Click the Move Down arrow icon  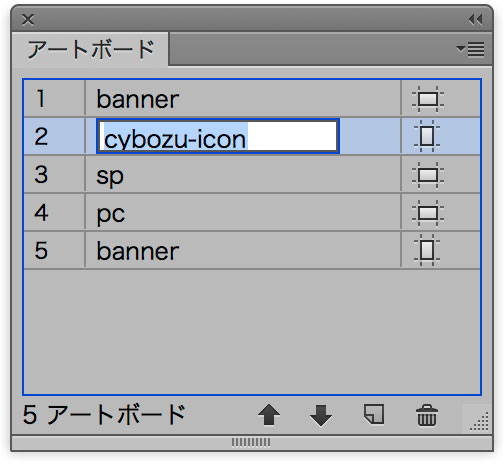tap(321, 416)
